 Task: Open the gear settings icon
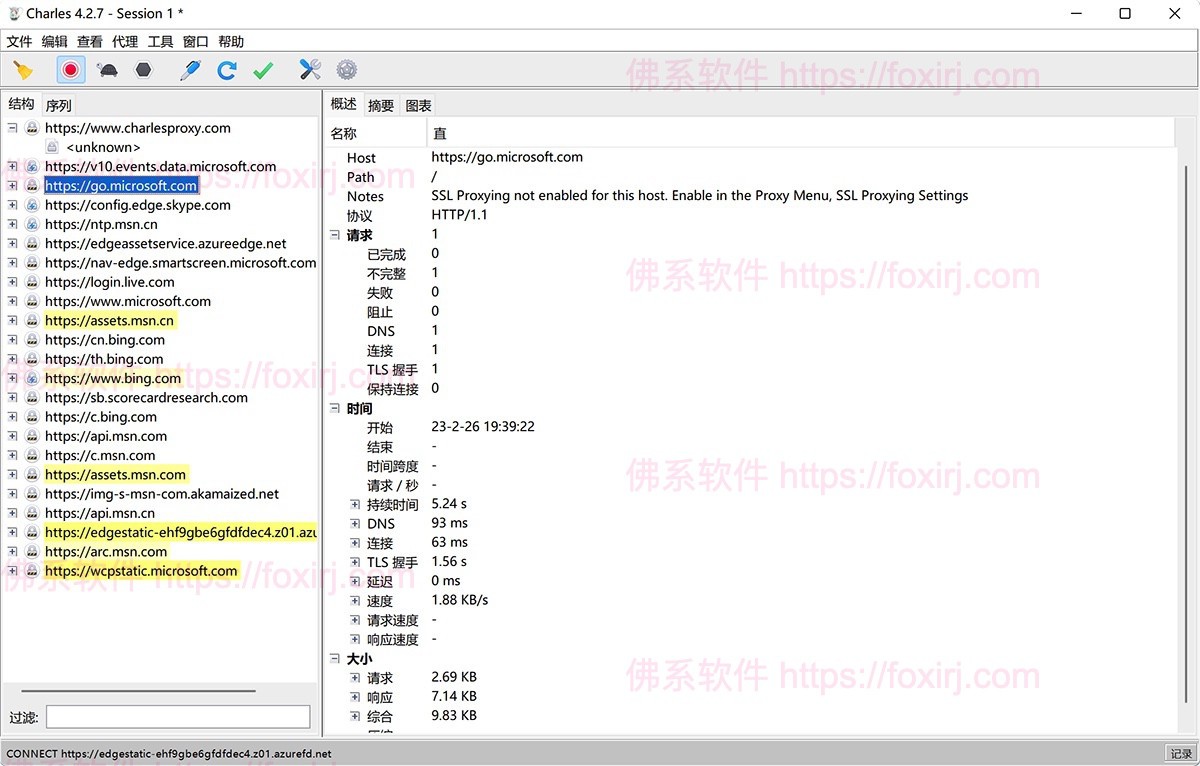coord(347,70)
